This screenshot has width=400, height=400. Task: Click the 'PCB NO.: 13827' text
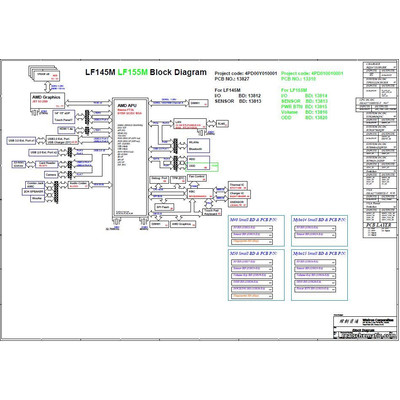[x=232, y=79]
